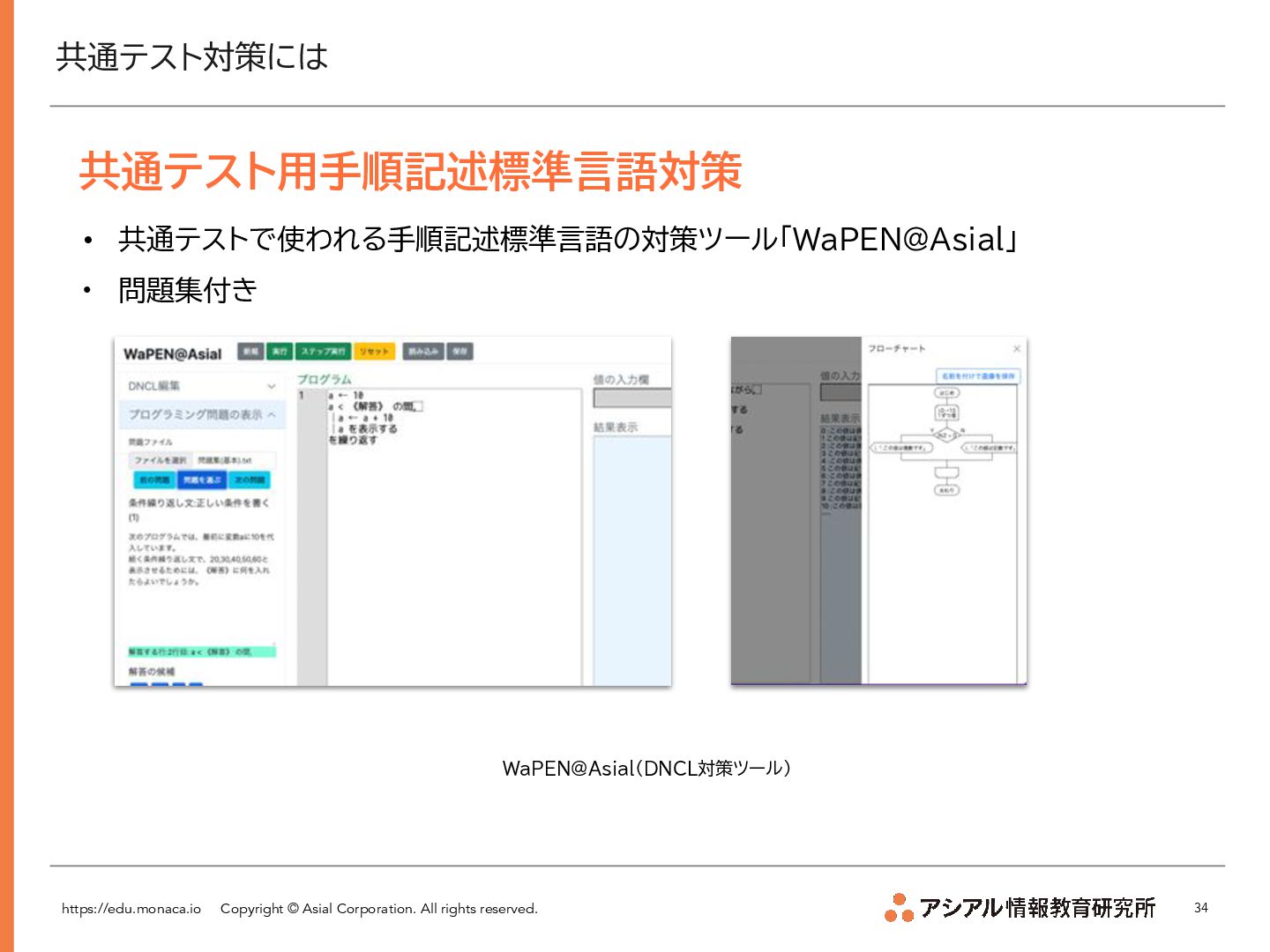Click the 共通テスト対策には slide title
This screenshot has width=1270, height=952.
[x=192, y=56]
